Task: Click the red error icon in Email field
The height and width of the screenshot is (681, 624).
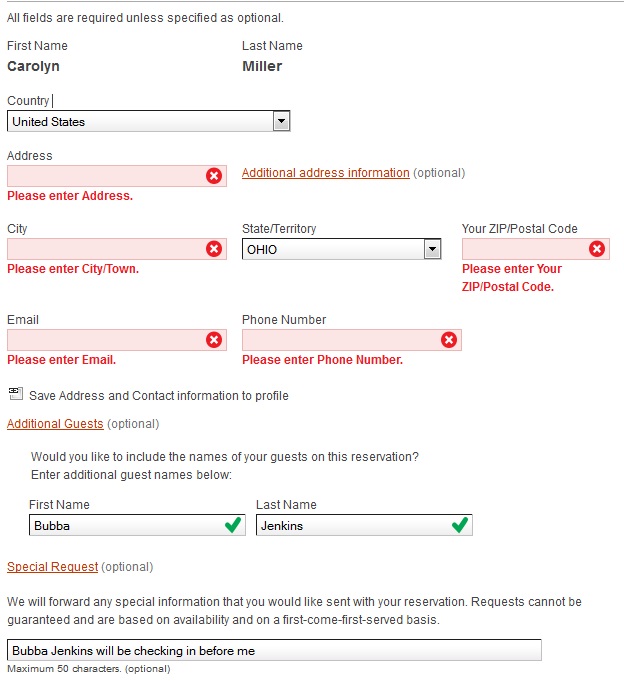Action: pyautogui.click(x=214, y=340)
